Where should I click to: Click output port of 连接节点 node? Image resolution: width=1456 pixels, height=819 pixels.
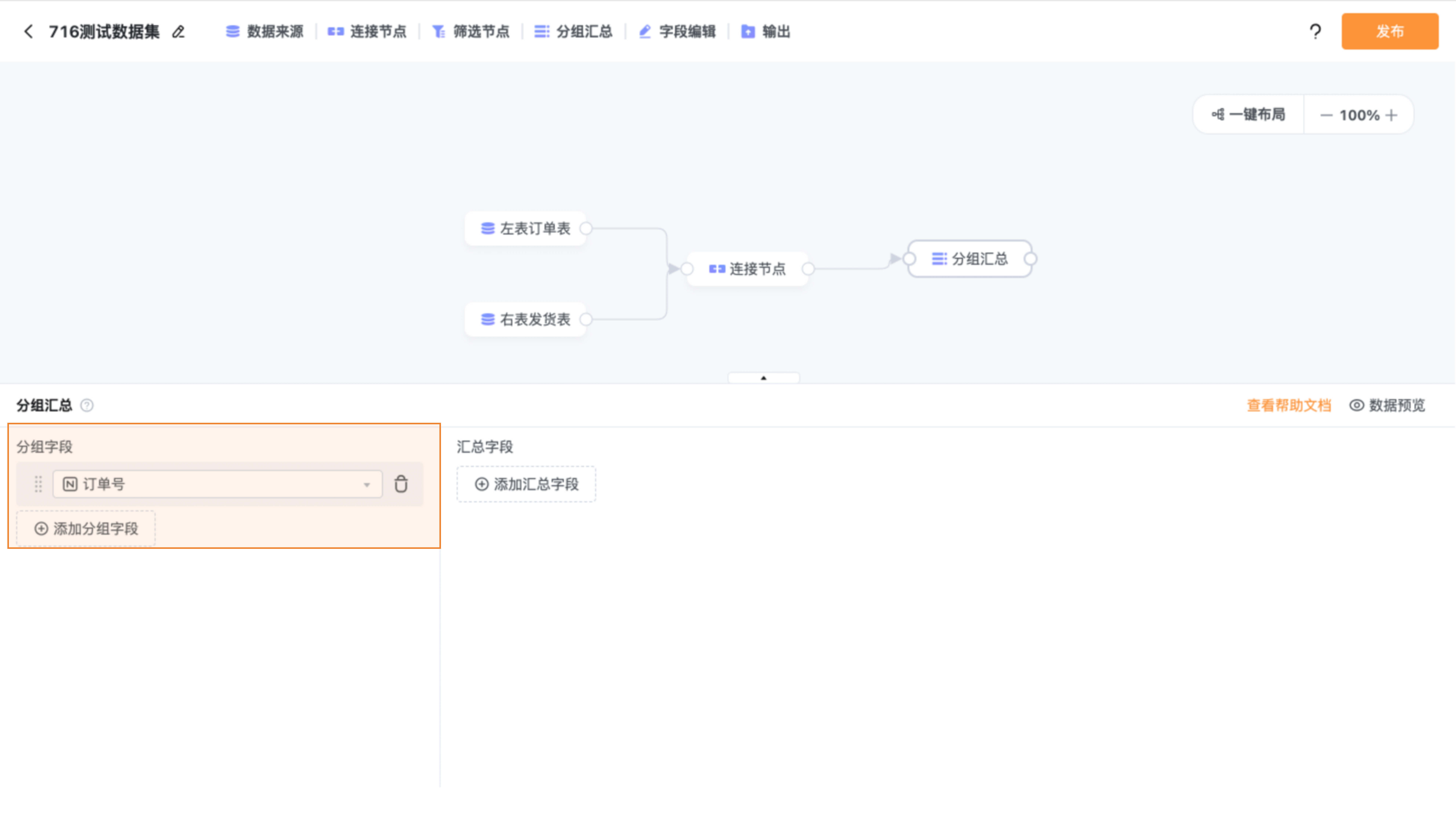pos(808,269)
